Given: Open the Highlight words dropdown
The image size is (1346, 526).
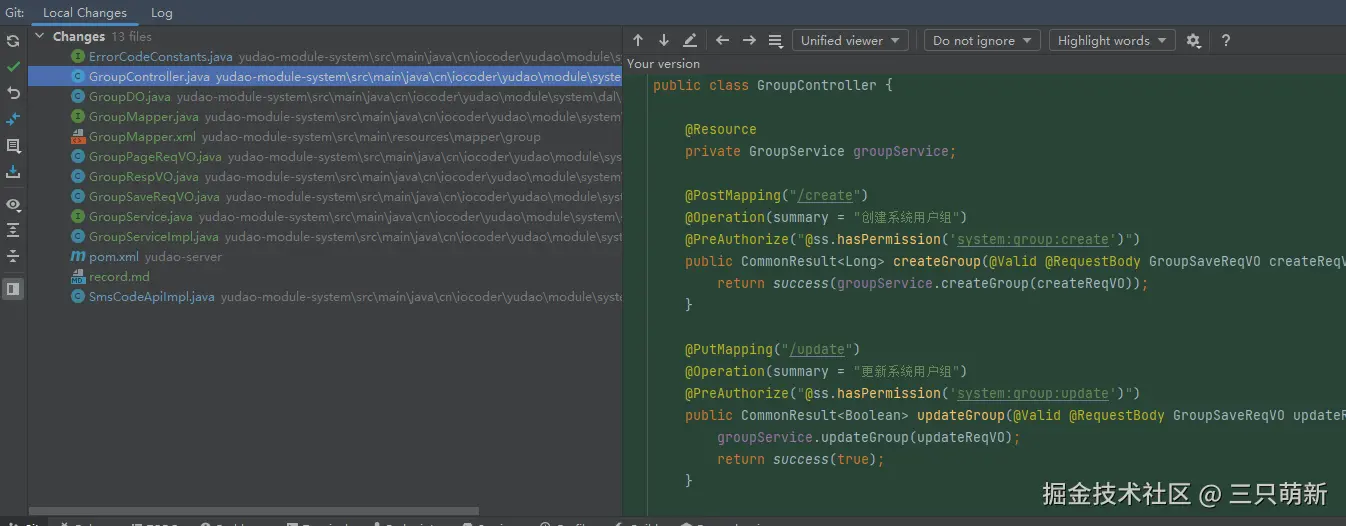Looking at the screenshot, I should (x=1112, y=41).
